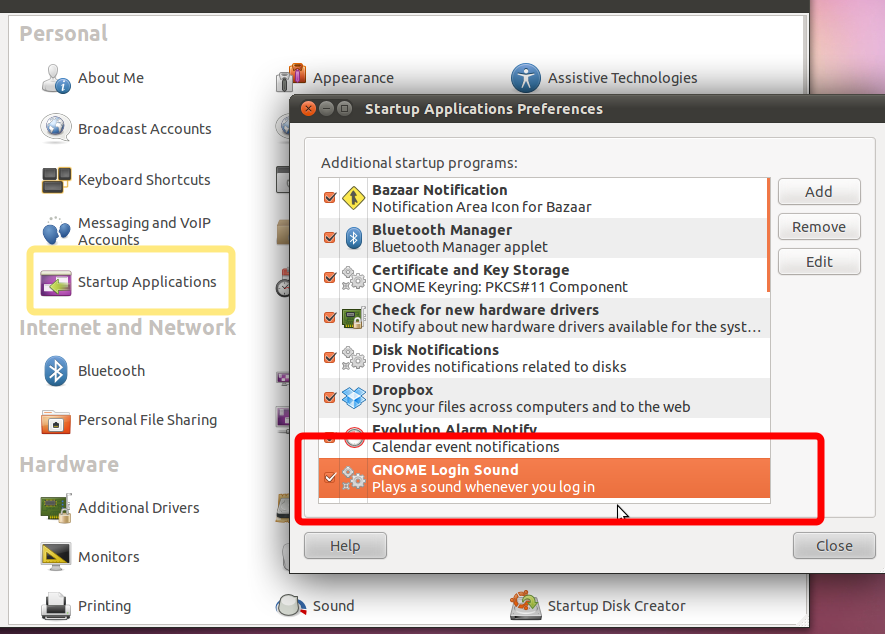Click the Assistive Technologies icon
Viewport: 885px width, 634px height.
[526, 78]
